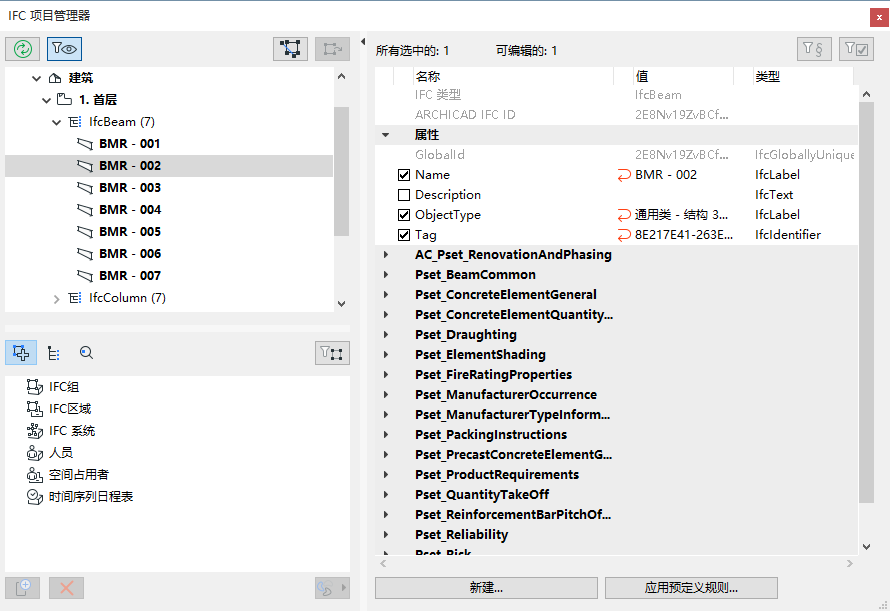Click the magnifier search view icon
Image resolution: width=890 pixels, height=611 pixels.
86,353
